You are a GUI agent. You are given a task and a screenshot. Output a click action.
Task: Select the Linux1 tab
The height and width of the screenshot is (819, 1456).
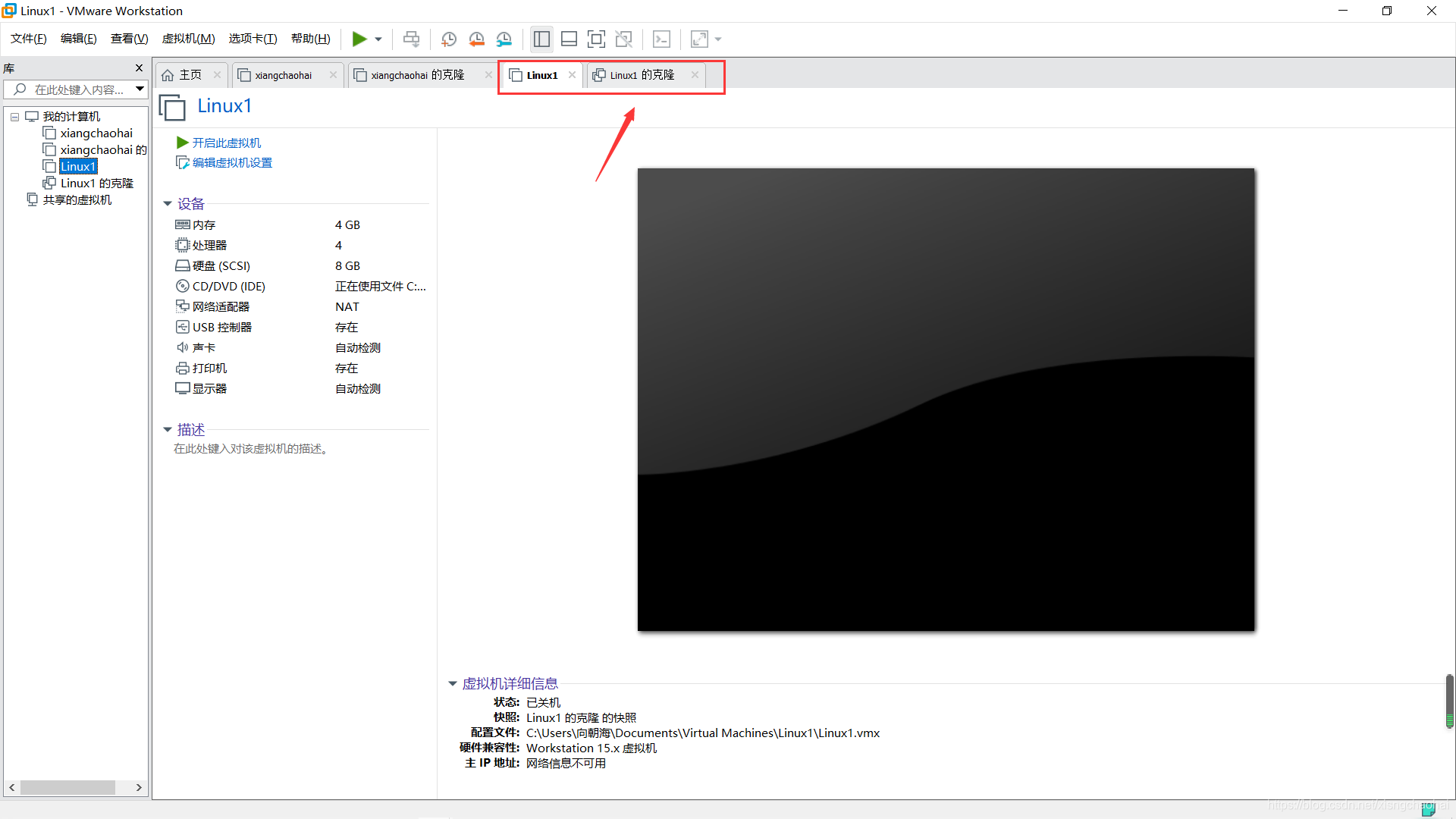point(541,74)
